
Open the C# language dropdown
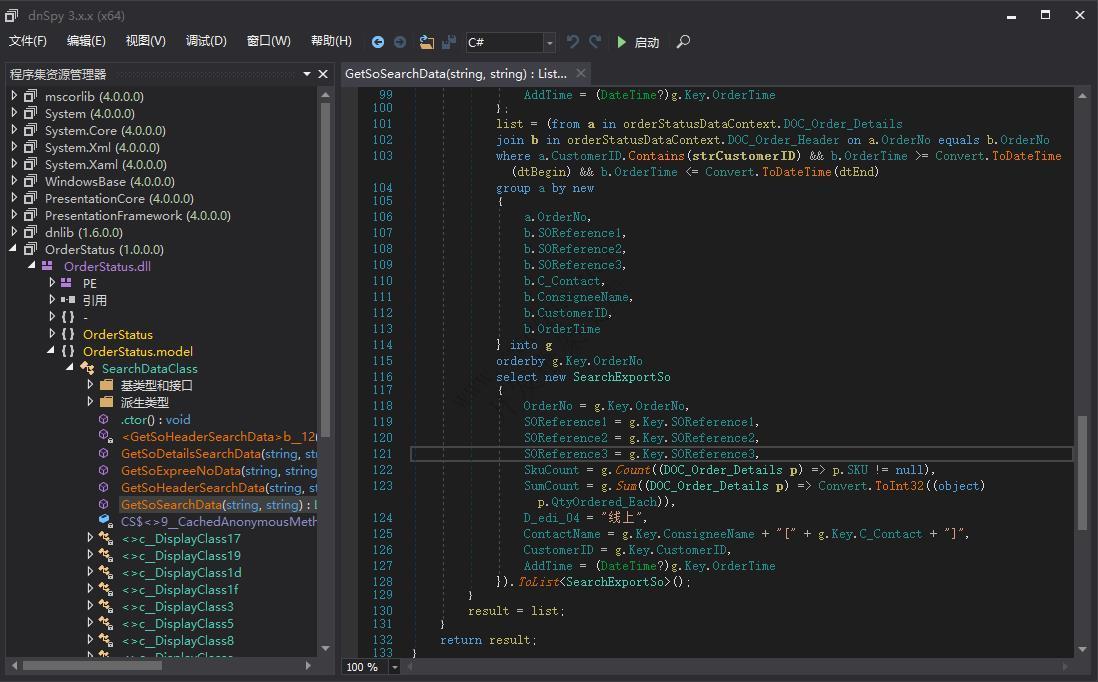549,42
